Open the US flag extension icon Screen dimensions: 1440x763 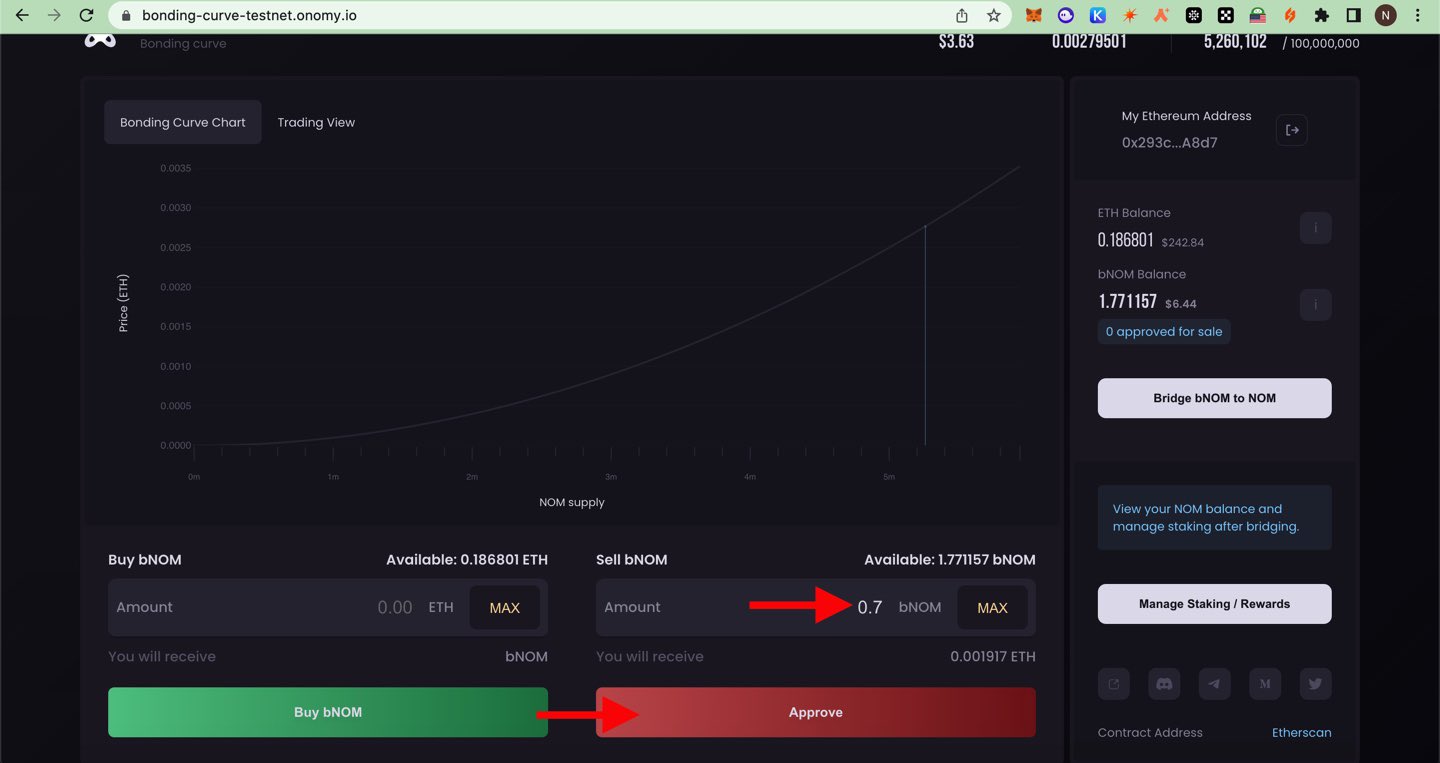[x=1258, y=15]
